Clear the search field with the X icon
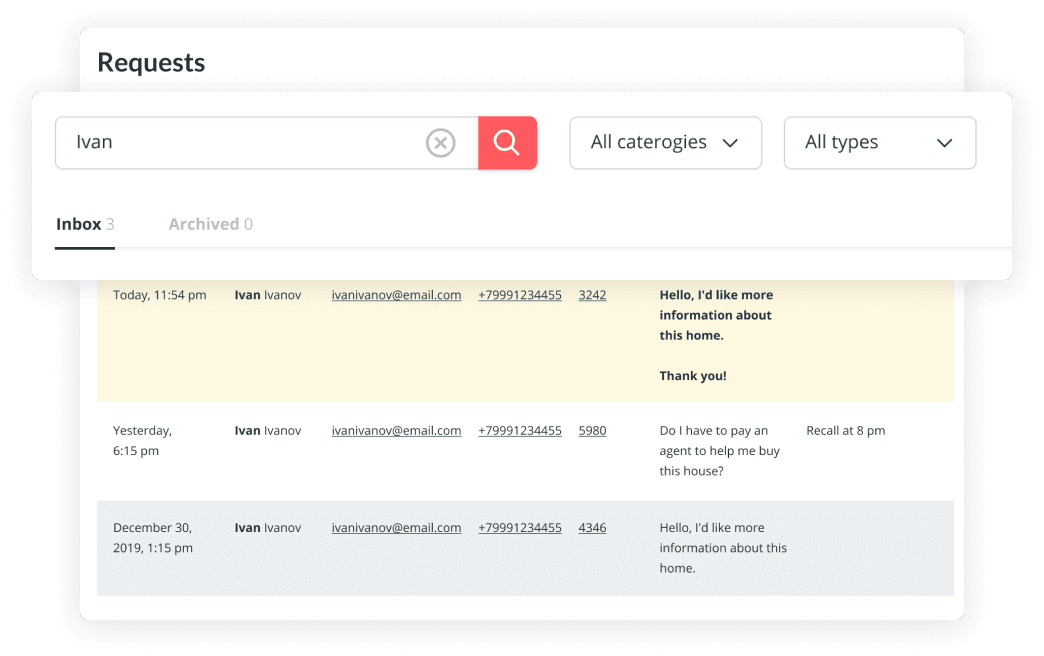This screenshot has width=1044, height=656. (x=440, y=143)
